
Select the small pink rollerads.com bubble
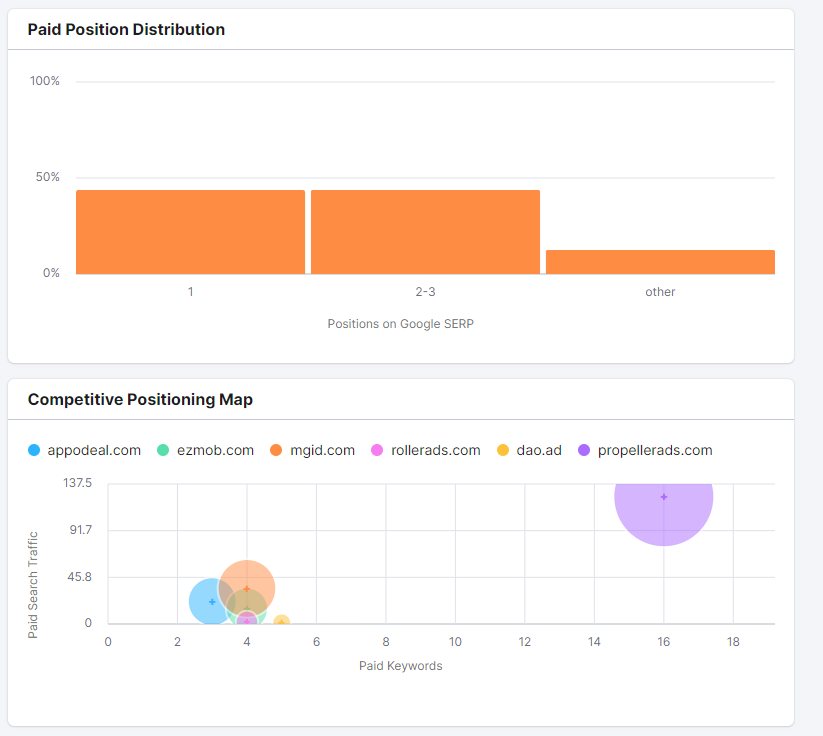pyautogui.click(x=247, y=621)
